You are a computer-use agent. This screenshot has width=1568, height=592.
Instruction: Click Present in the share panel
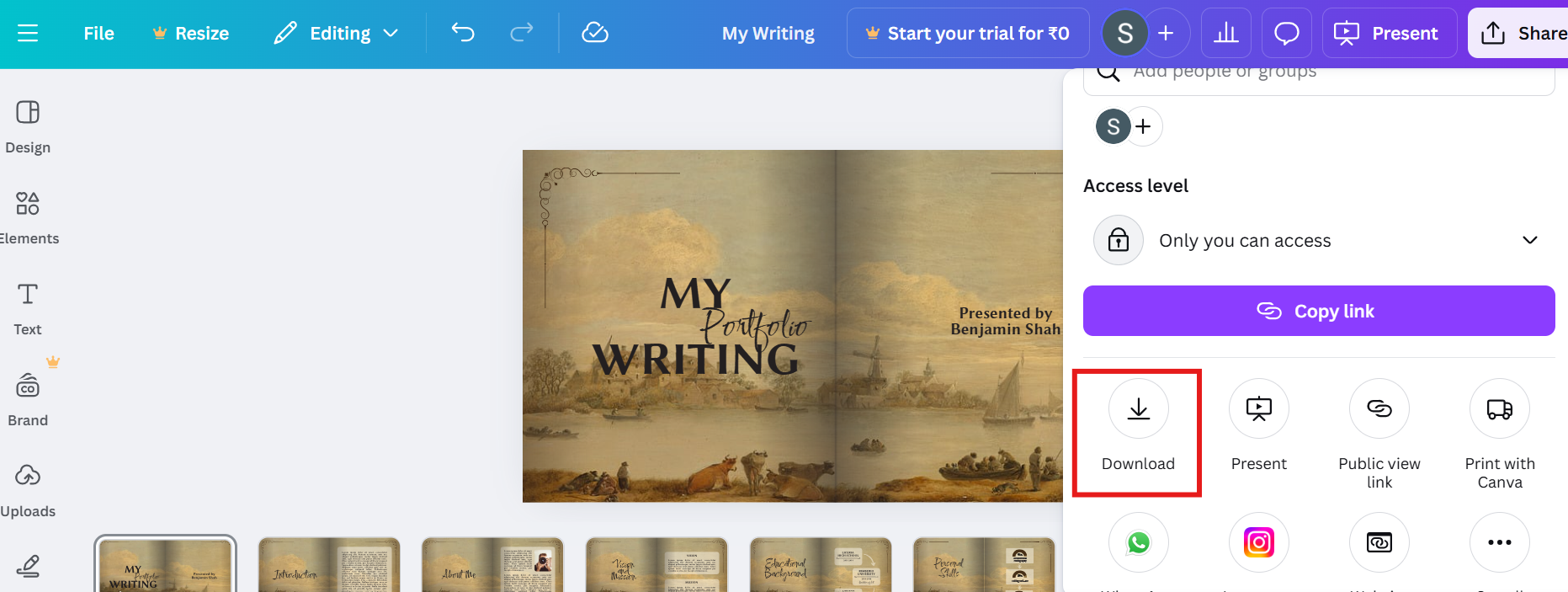click(1259, 425)
